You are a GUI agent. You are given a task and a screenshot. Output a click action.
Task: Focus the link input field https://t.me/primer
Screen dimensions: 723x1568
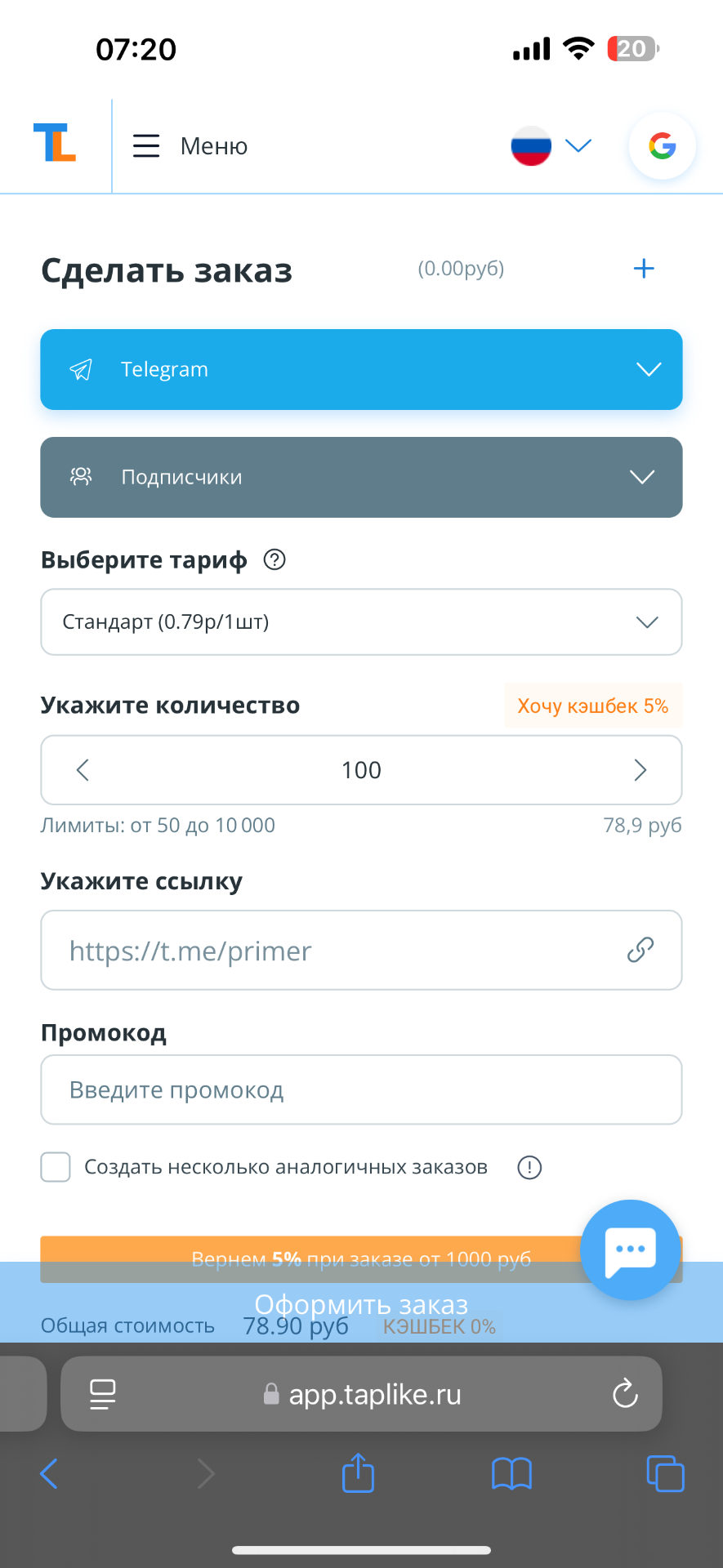coord(343,951)
